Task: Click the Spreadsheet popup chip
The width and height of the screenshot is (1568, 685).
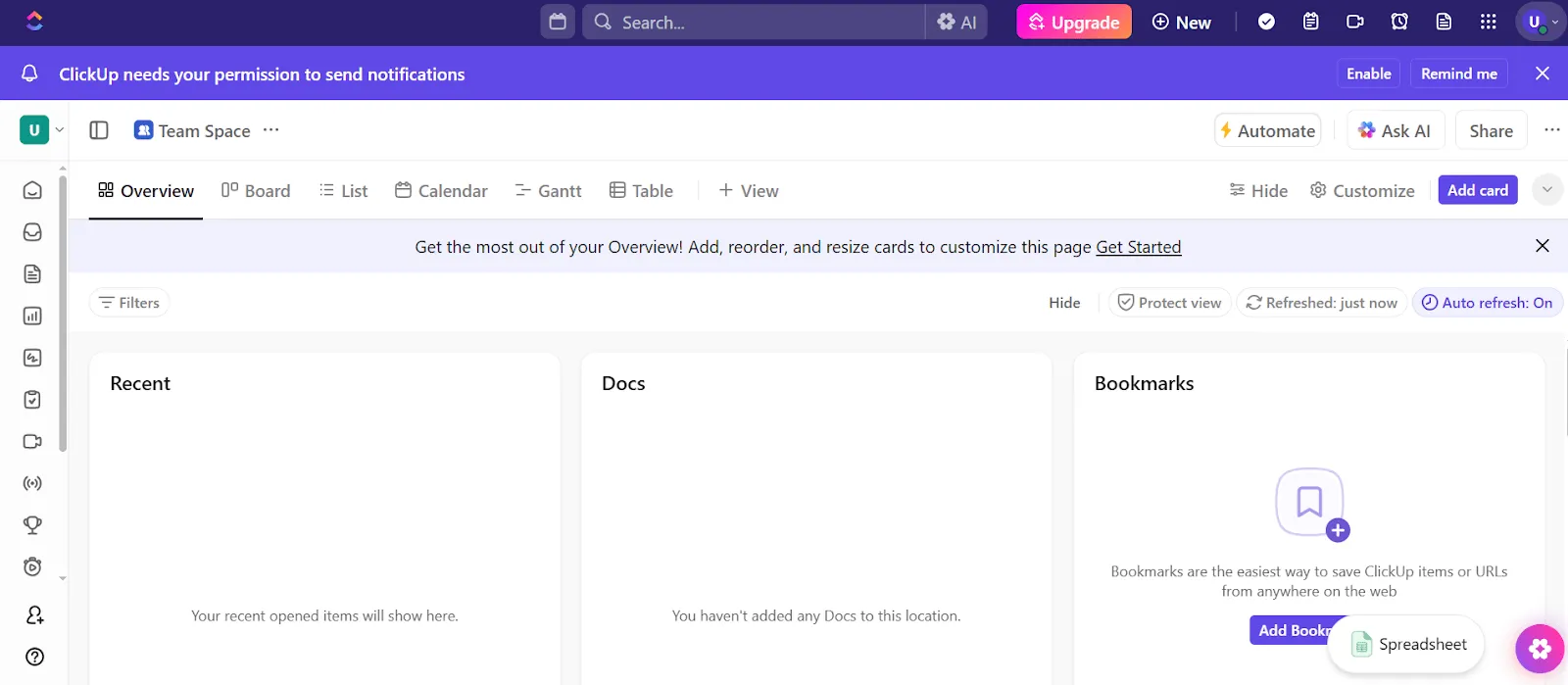Action: pyautogui.click(x=1406, y=644)
